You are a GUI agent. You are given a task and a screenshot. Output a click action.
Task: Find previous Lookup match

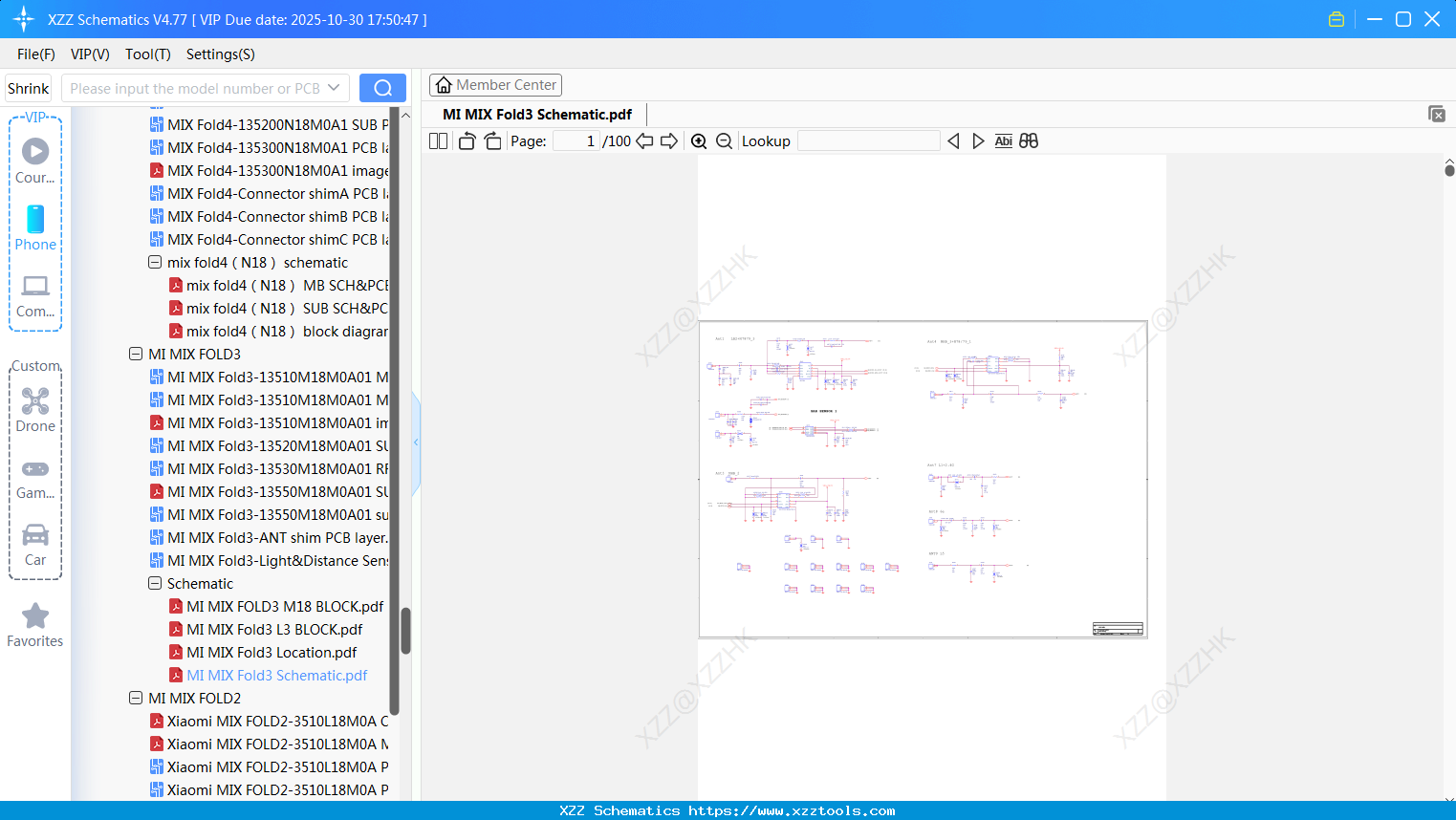point(953,141)
